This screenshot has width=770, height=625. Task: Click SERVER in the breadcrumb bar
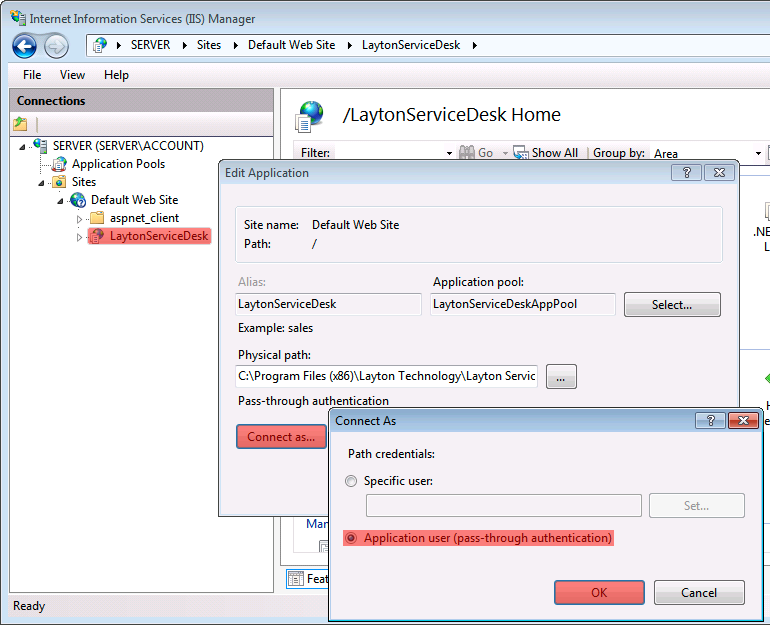150,45
